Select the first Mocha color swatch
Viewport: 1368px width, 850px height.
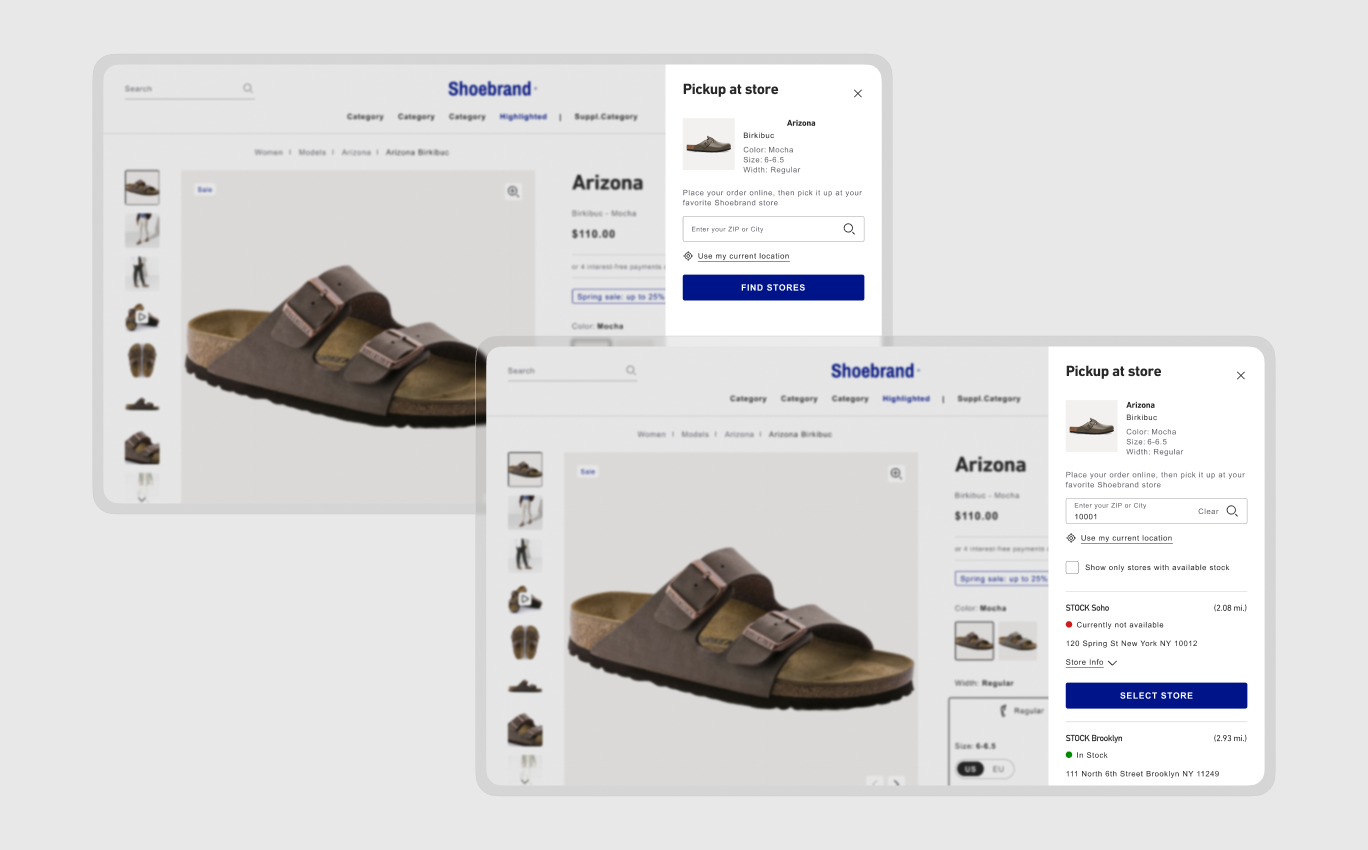(974, 641)
